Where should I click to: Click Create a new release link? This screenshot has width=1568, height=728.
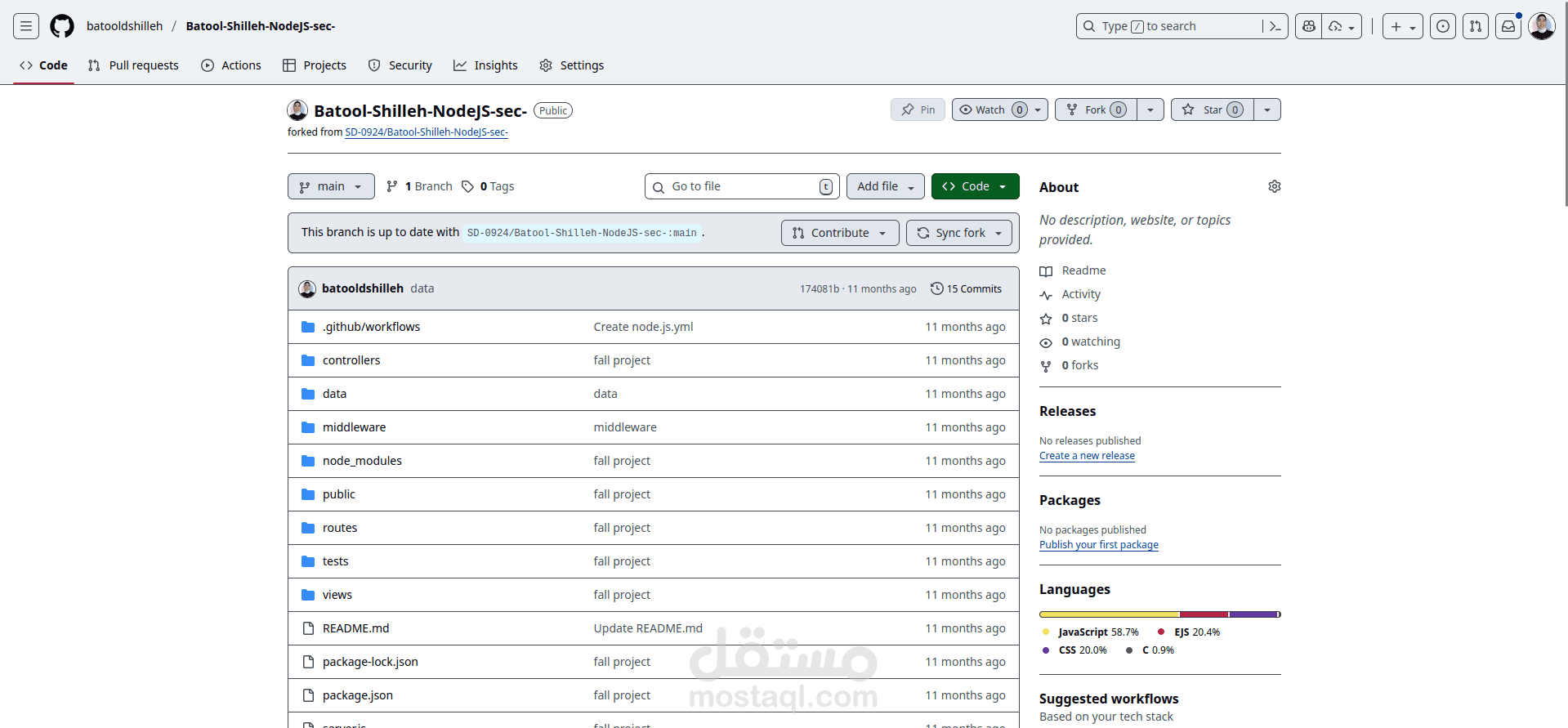(x=1087, y=456)
